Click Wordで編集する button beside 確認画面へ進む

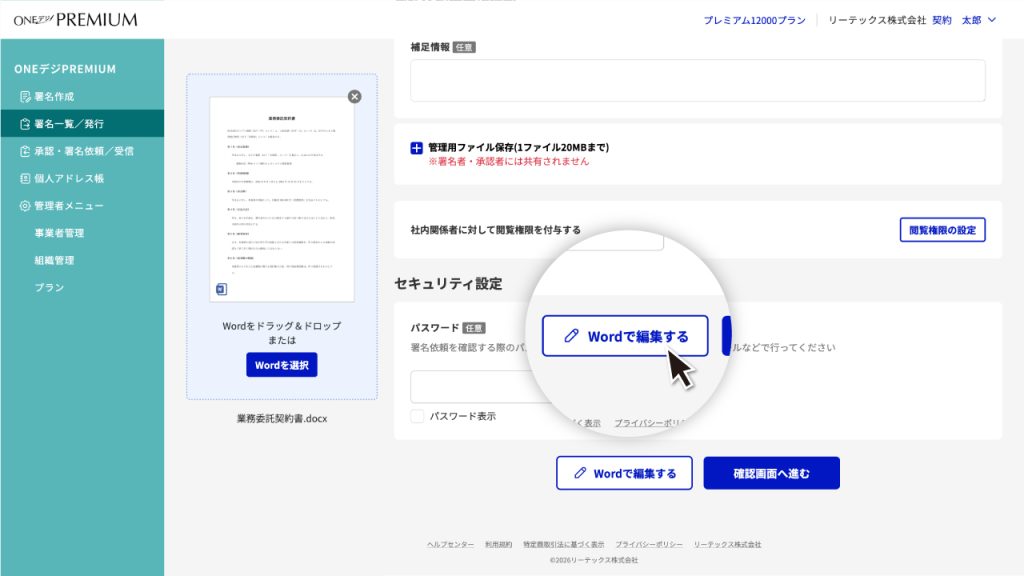(624, 473)
